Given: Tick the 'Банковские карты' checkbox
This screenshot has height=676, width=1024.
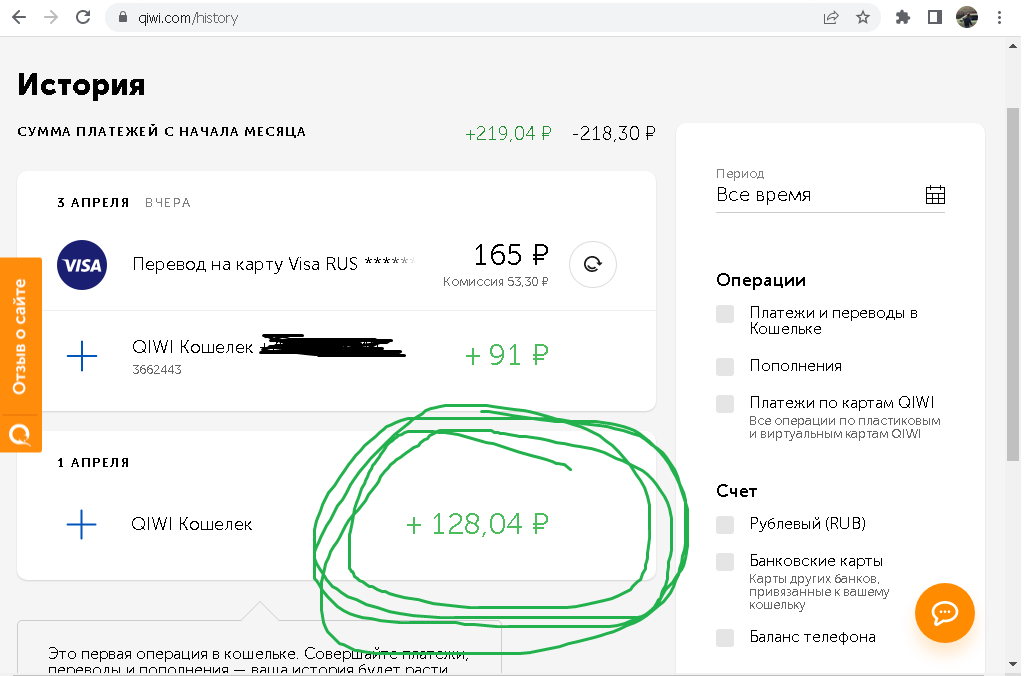Looking at the screenshot, I should pyautogui.click(x=725, y=562).
